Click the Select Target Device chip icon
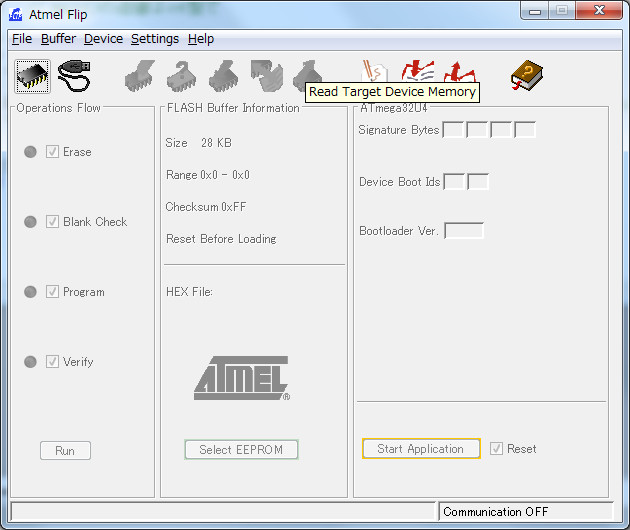Viewport: 630px width, 530px height. (33, 76)
